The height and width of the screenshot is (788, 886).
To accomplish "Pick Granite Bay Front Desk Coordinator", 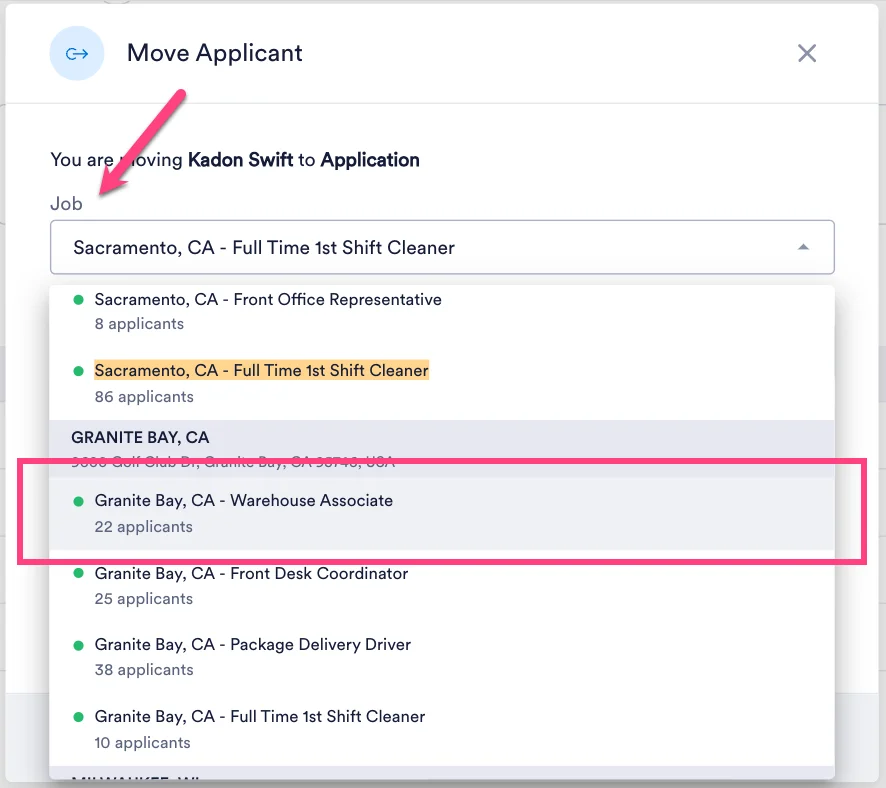I will (x=442, y=586).
